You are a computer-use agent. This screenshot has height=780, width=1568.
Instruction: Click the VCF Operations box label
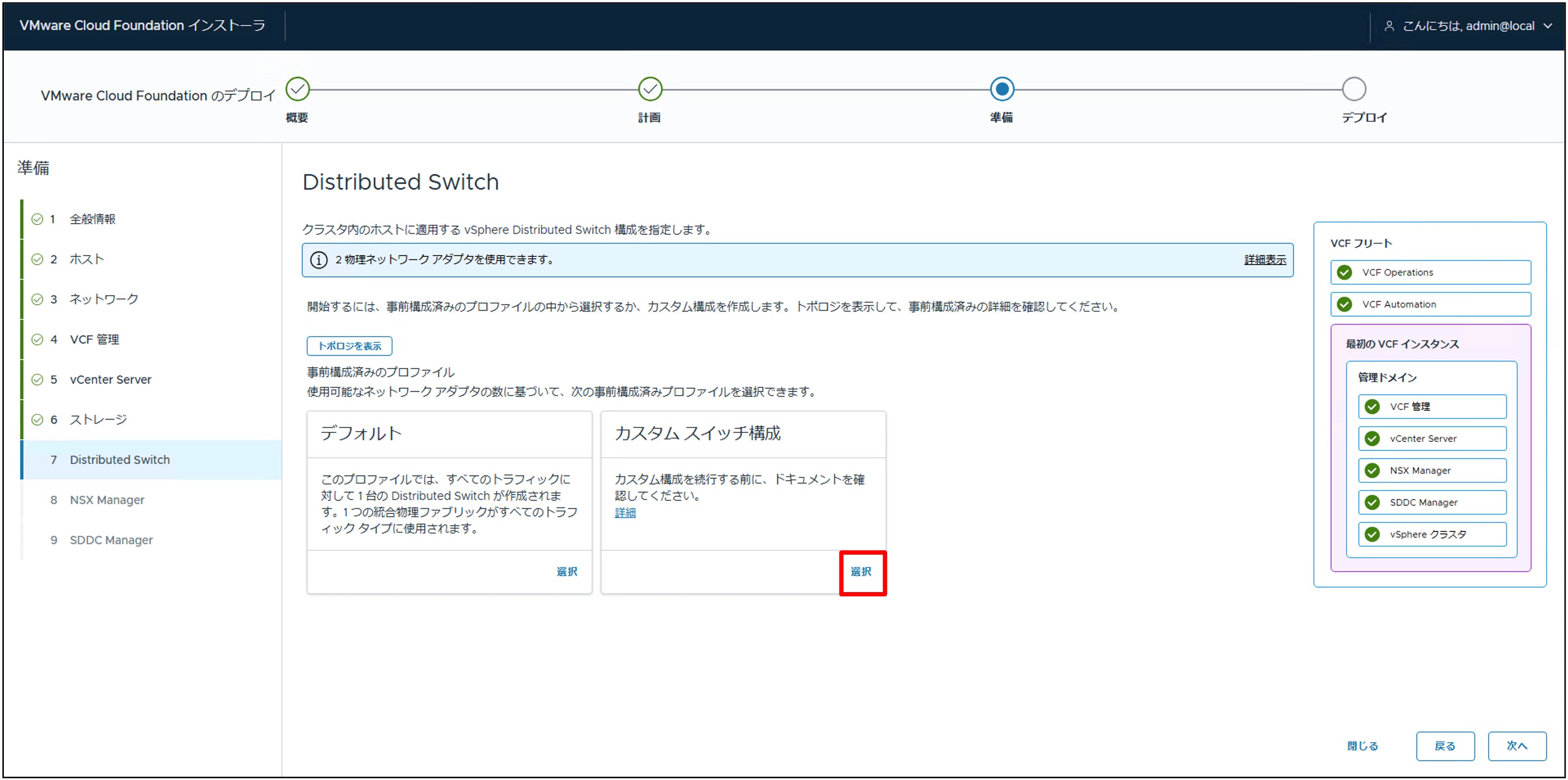1397,272
